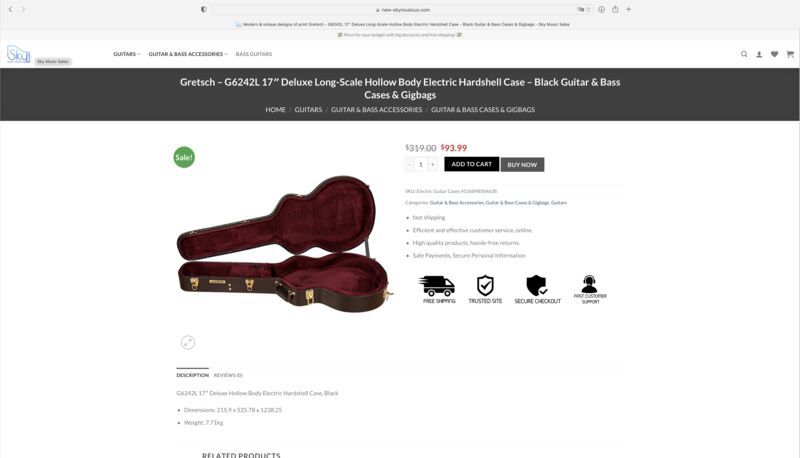
Task: Click the Sky Music Sales logo
Action: pos(19,54)
